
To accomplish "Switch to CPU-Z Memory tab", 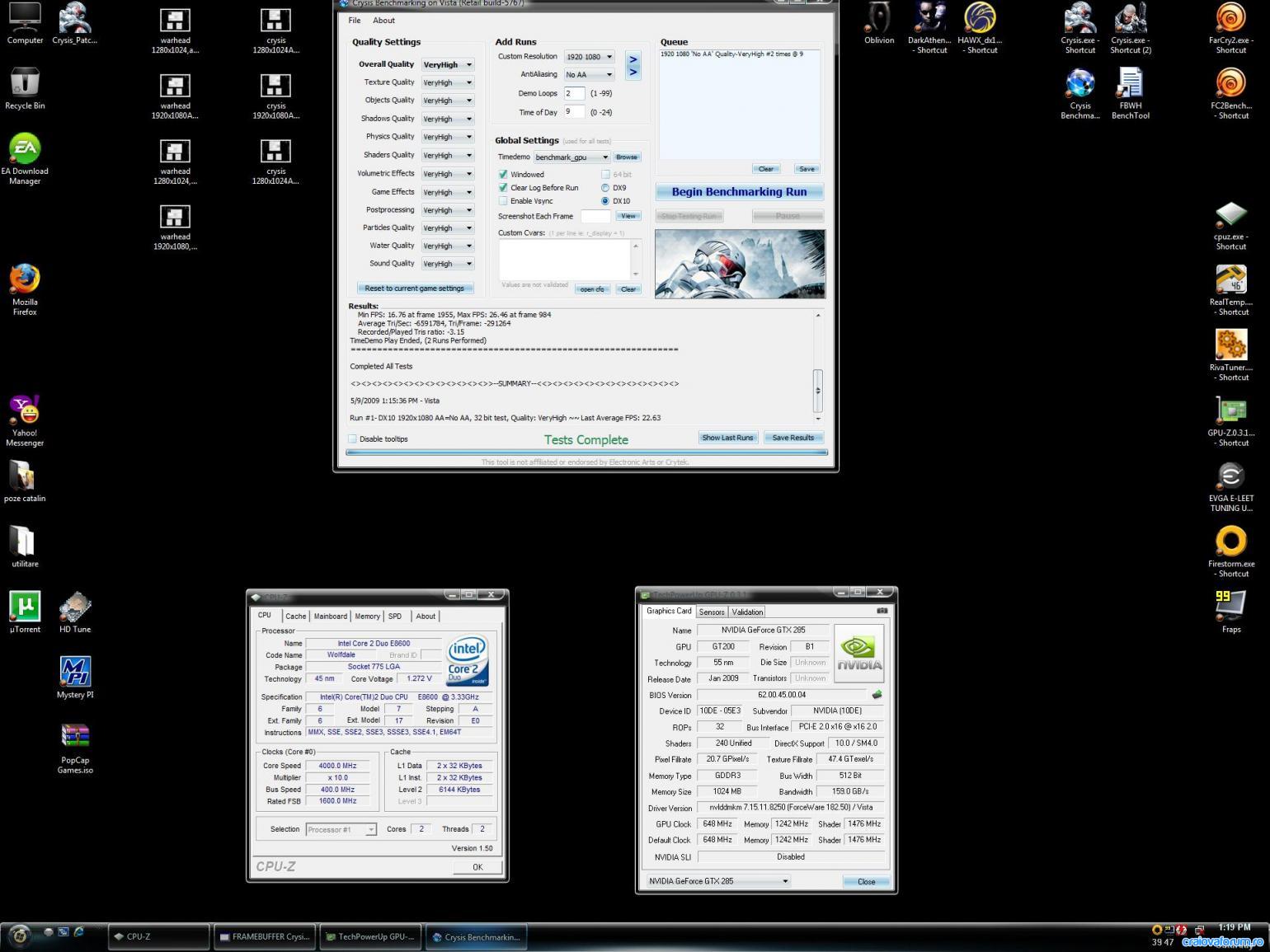I will [x=368, y=616].
